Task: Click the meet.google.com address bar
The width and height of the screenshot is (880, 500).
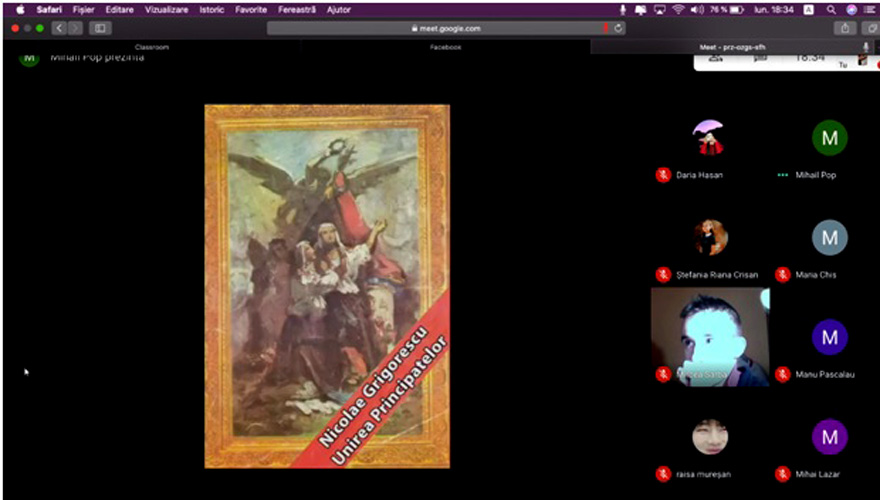Action: point(446,28)
